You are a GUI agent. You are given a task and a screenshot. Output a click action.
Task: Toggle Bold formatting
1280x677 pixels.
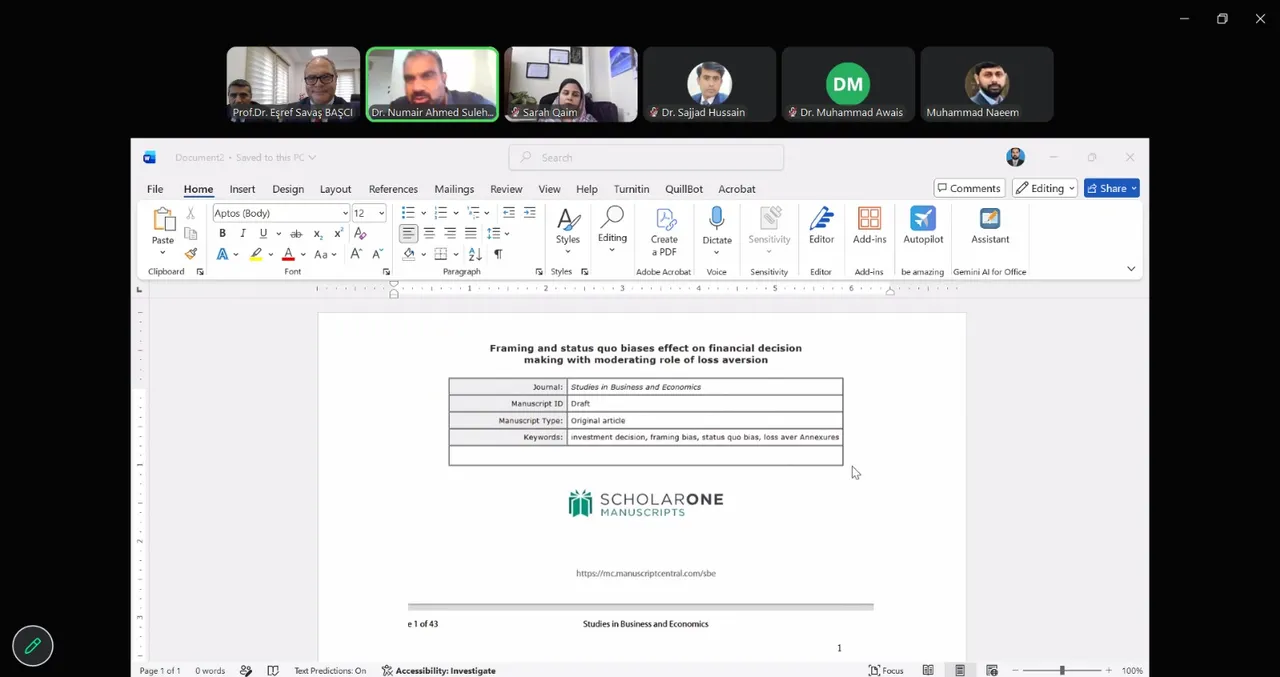tap(222, 234)
